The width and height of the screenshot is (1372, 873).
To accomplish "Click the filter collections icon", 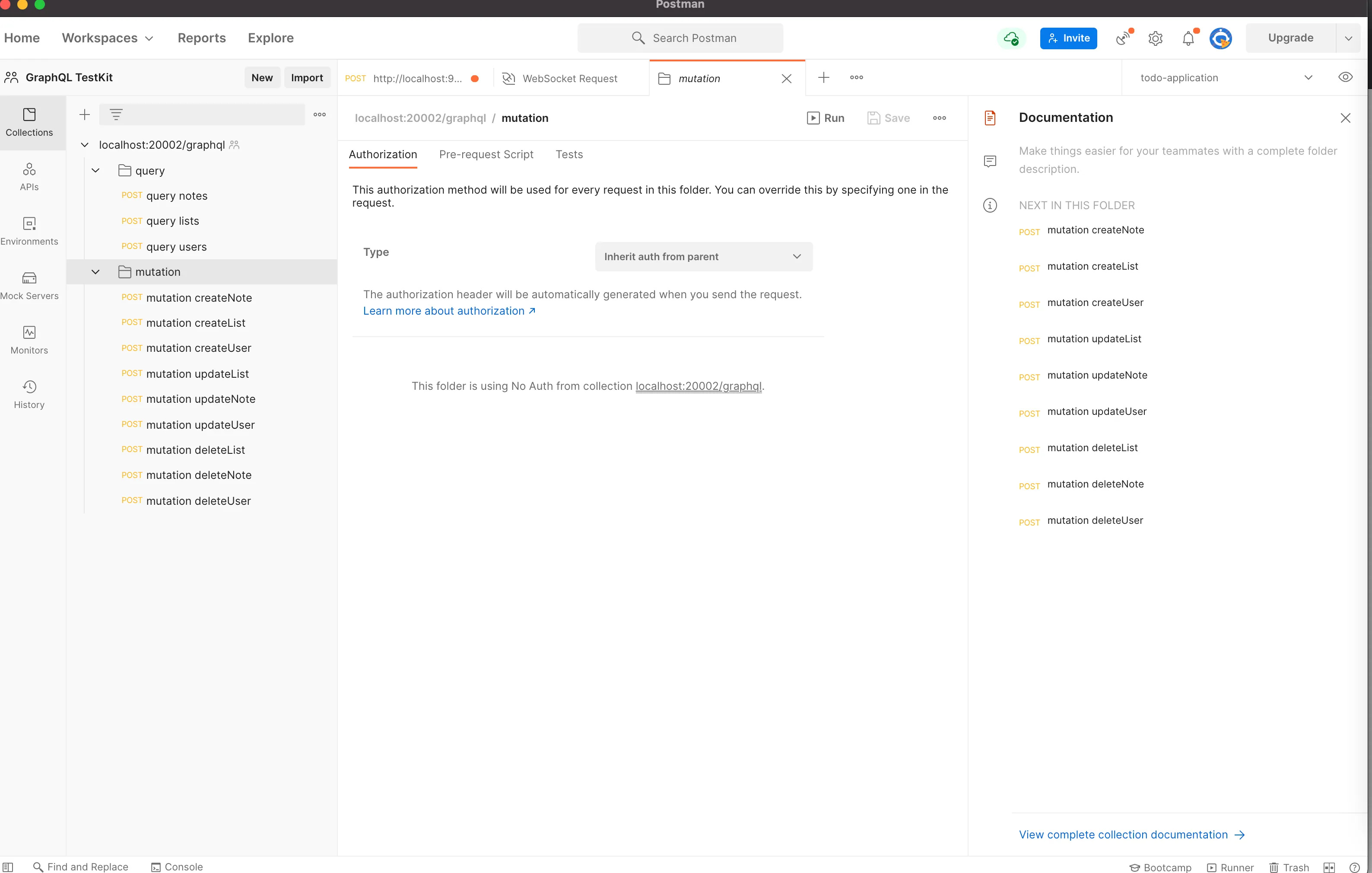I will [x=116, y=115].
